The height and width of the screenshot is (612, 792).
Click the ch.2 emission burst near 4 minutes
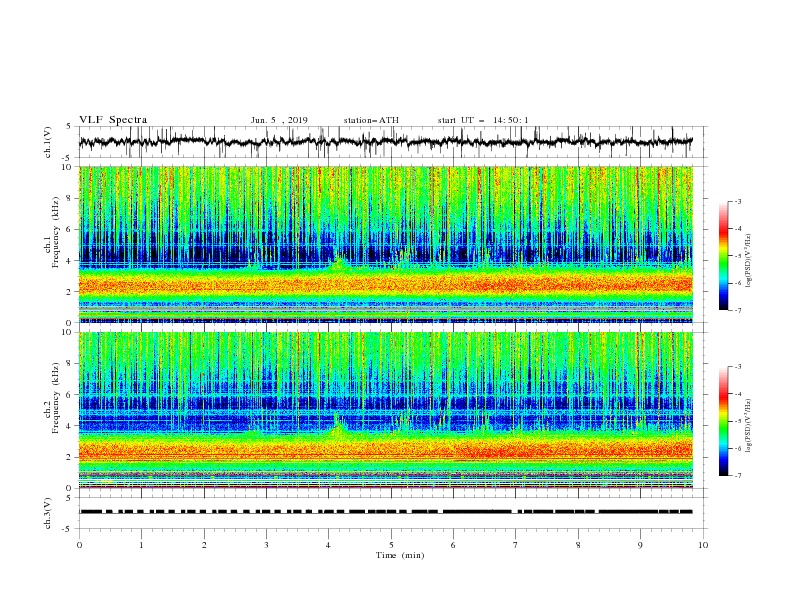click(337, 427)
